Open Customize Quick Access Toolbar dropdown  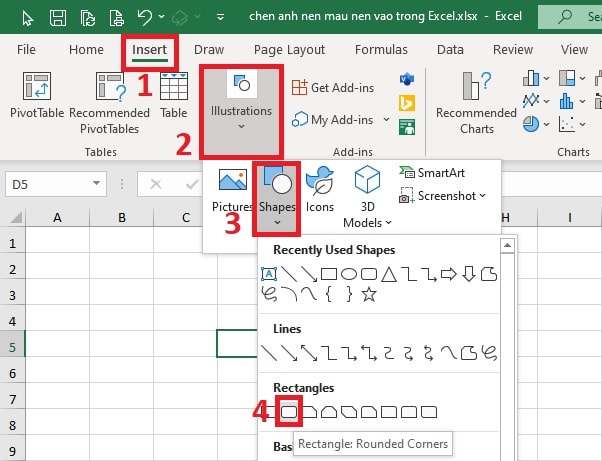(x=220, y=17)
